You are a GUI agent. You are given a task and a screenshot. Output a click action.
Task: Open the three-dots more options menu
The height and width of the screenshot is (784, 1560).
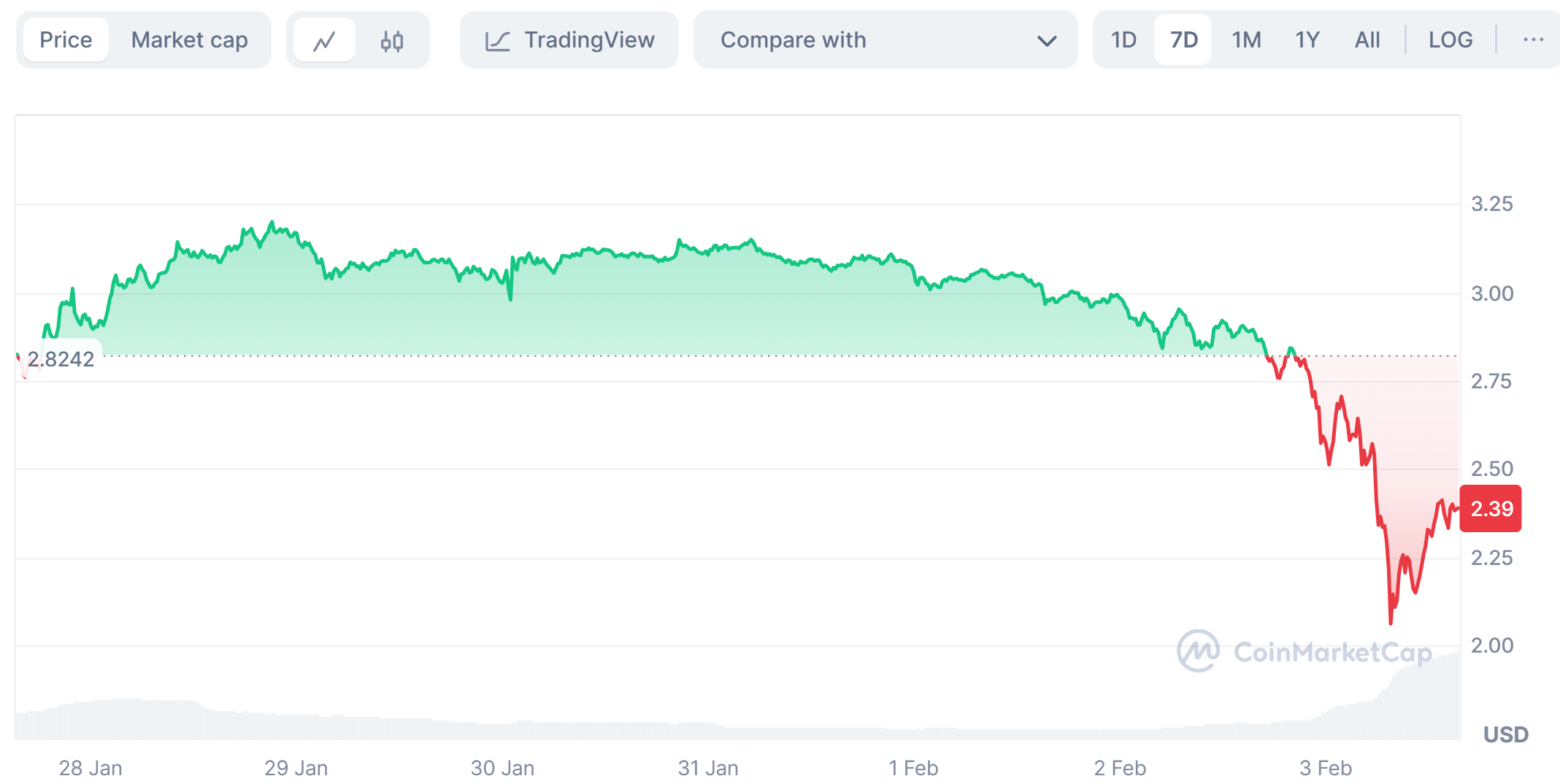[x=1533, y=40]
